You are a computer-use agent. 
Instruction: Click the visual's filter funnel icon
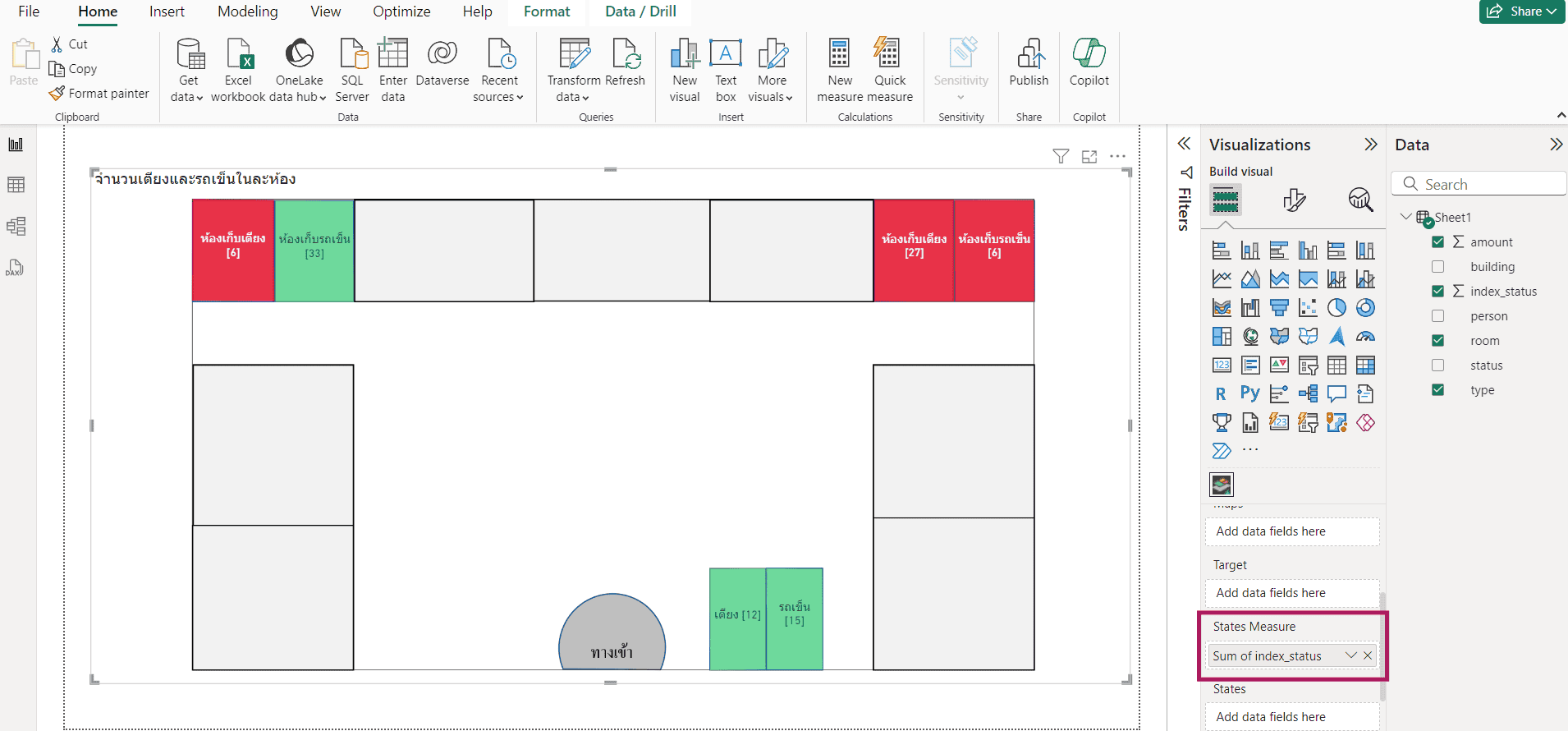coord(1061,156)
